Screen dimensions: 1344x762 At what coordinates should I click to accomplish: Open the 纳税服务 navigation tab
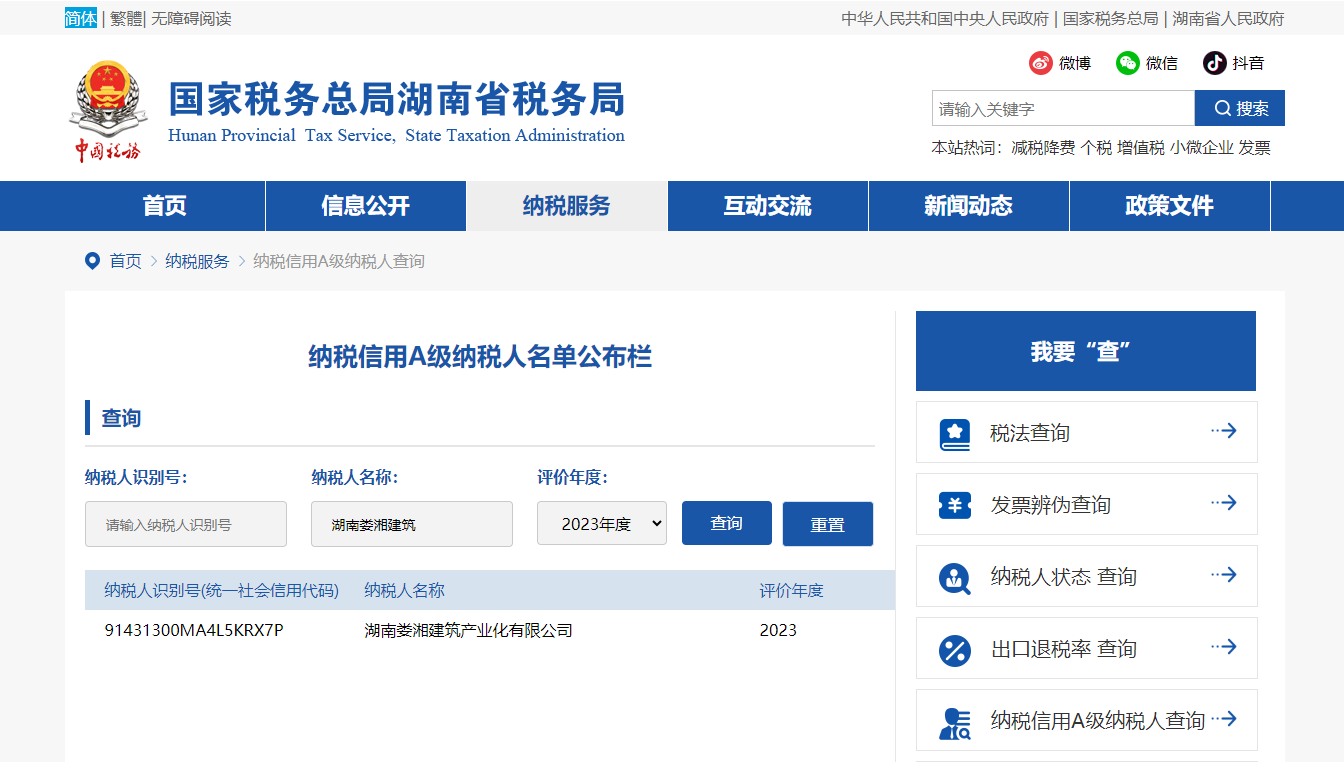[566, 206]
